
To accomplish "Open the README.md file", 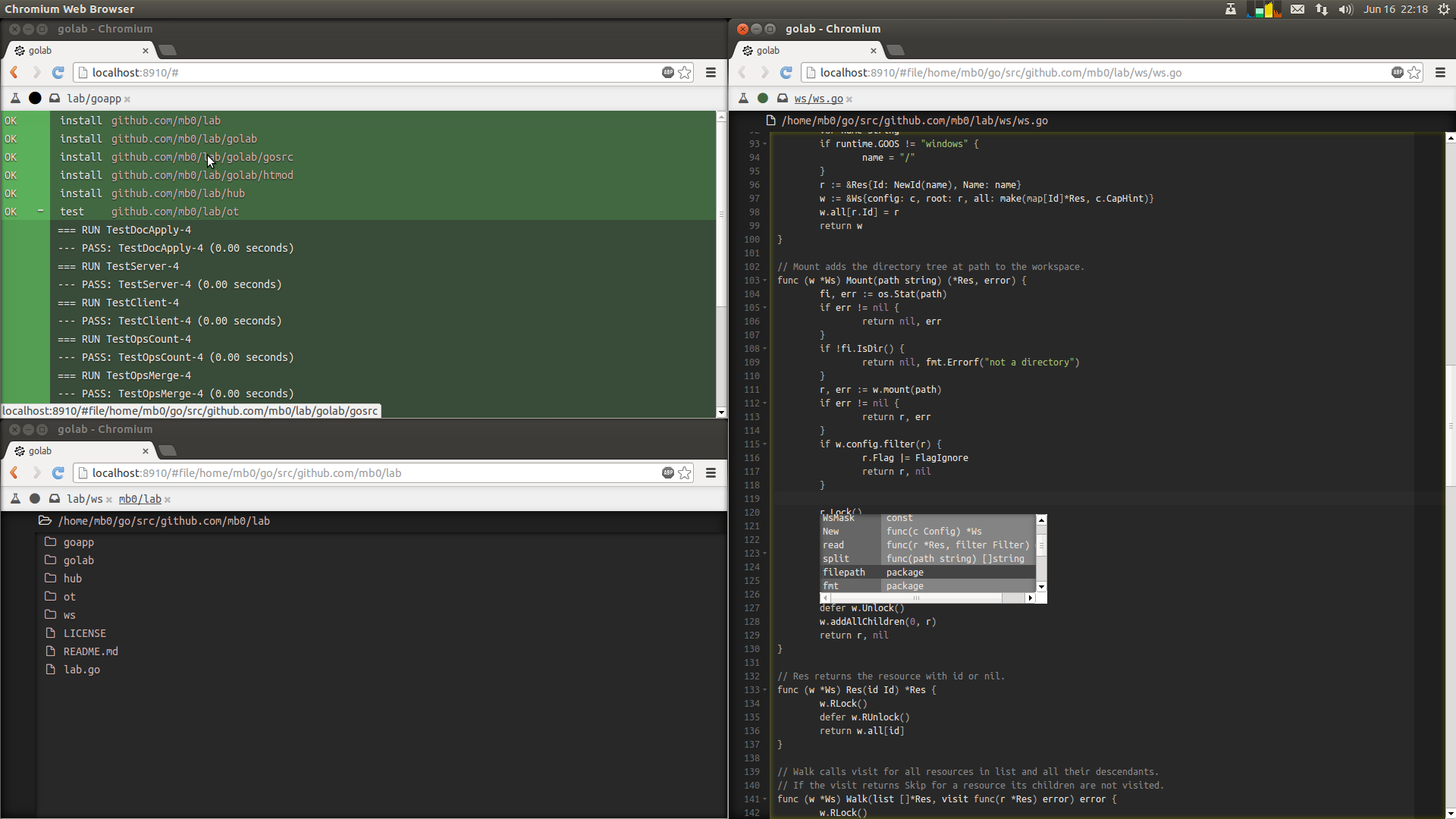I will tap(90, 651).
